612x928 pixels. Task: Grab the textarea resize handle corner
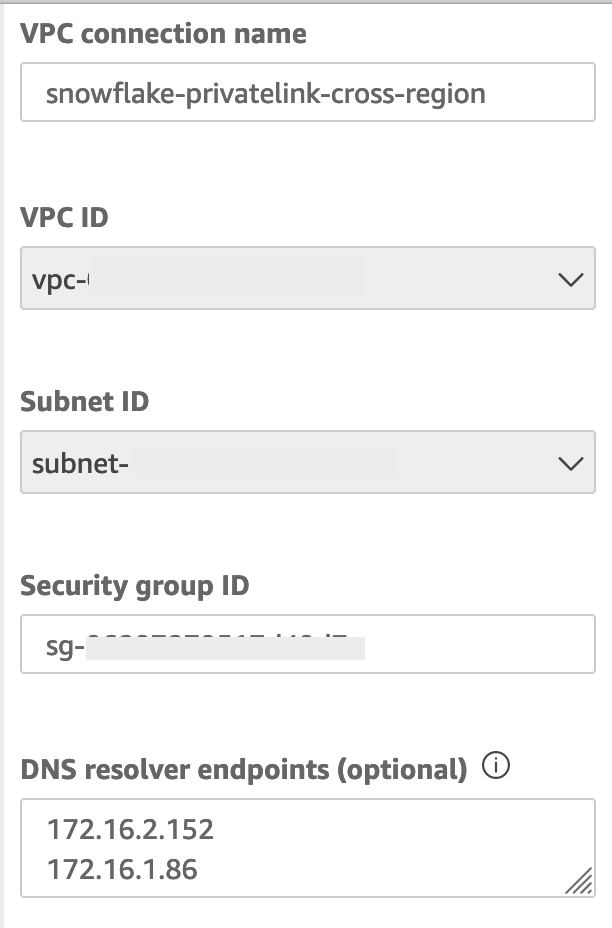(x=577, y=879)
